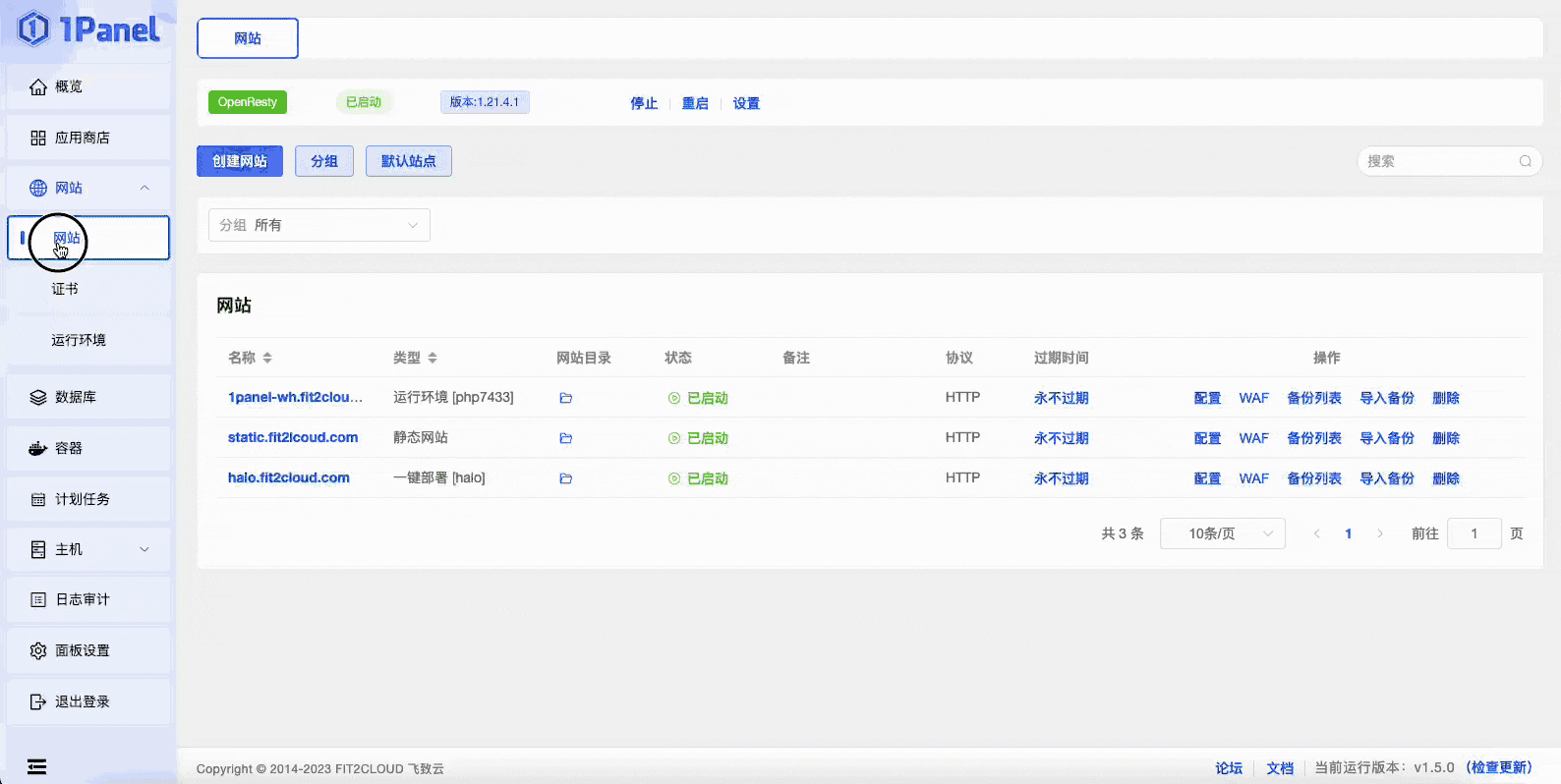Open 1panel-wh.fit2cloud site link
This screenshot has height=784, width=1561.
click(x=295, y=397)
